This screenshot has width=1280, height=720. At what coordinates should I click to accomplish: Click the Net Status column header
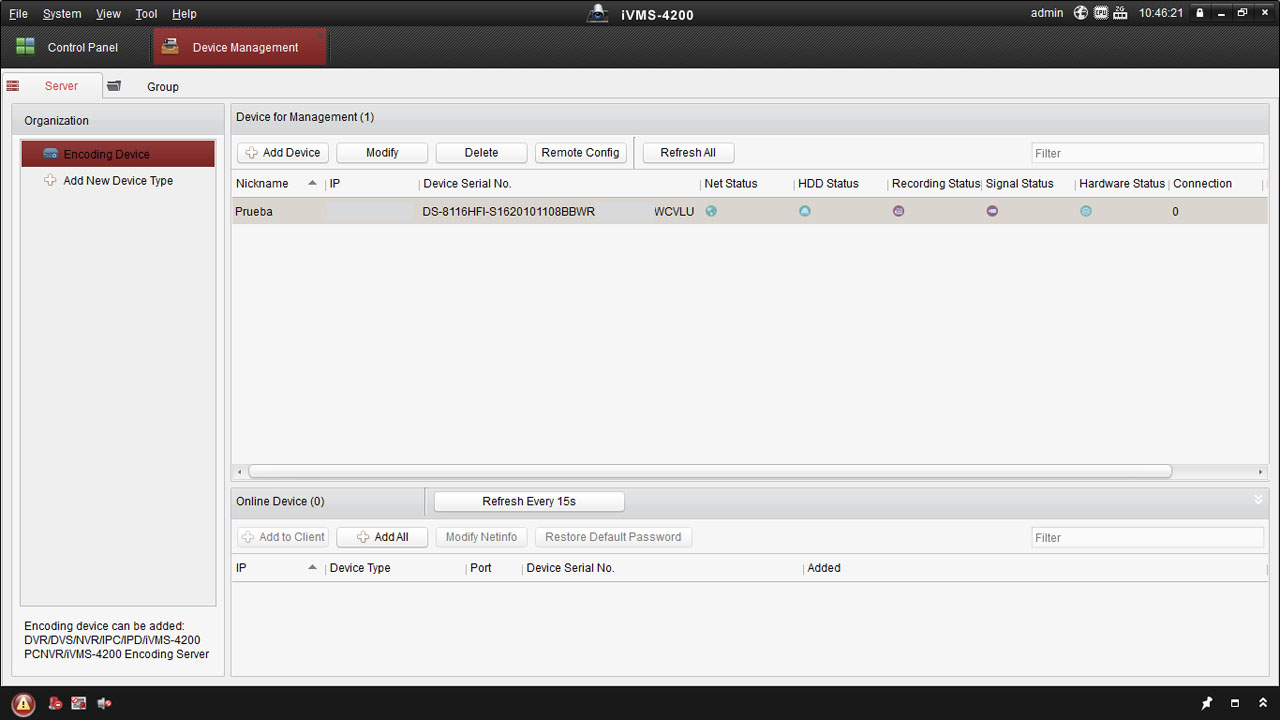[x=746, y=184]
